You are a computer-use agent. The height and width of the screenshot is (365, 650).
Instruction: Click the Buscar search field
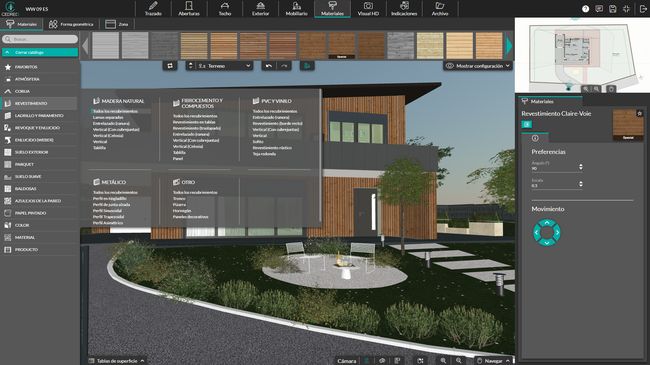click(x=40, y=39)
